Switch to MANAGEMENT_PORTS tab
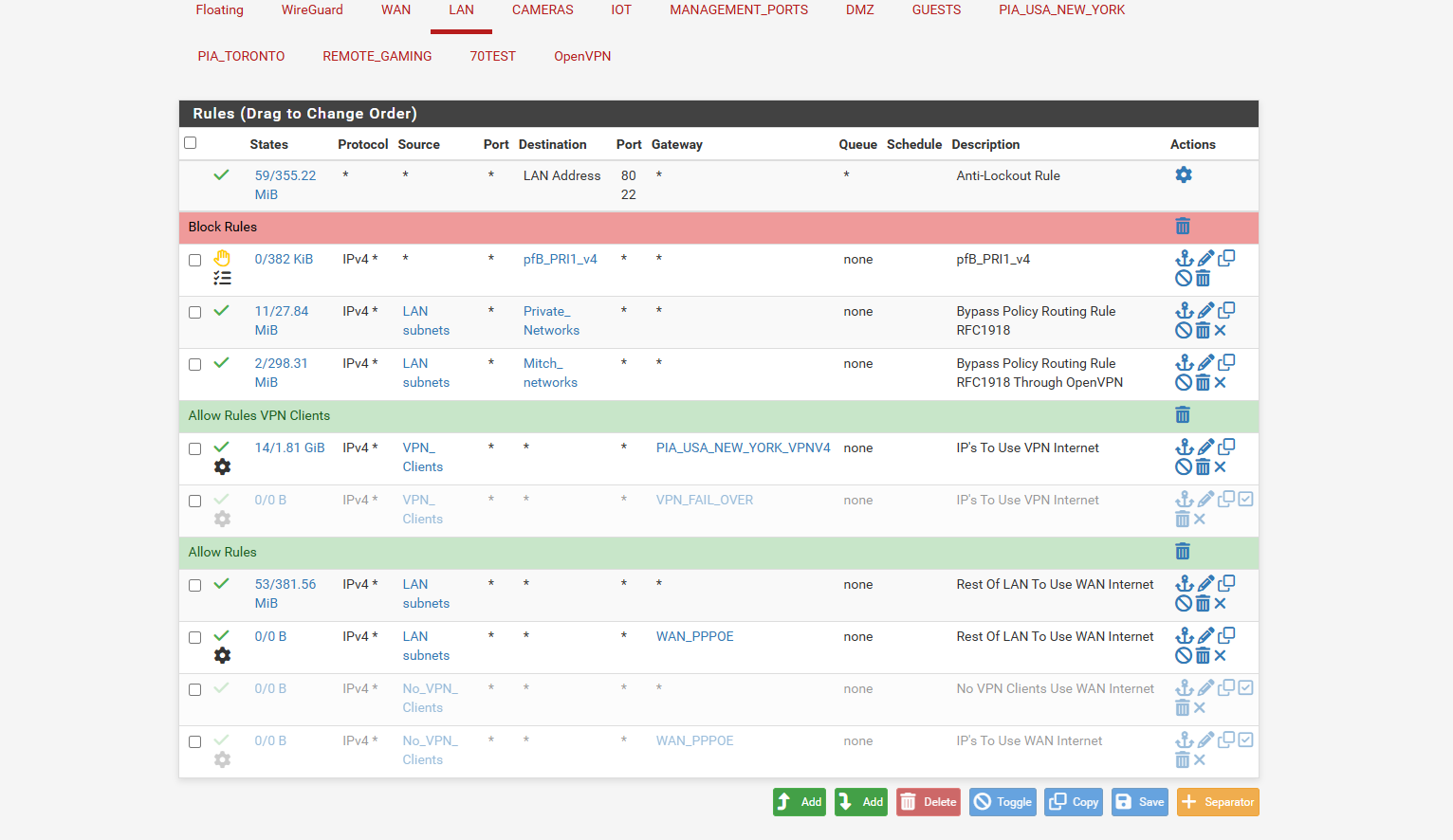The image size is (1453, 840). click(x=739, y=9)
